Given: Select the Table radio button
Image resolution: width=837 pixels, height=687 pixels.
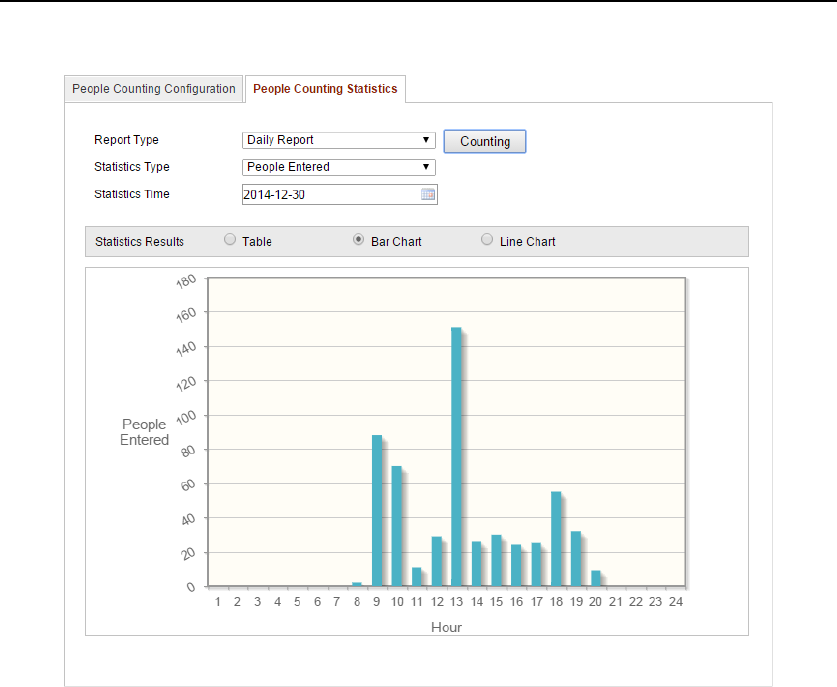Looking at the screenshot, I should [x=230, y=240].
